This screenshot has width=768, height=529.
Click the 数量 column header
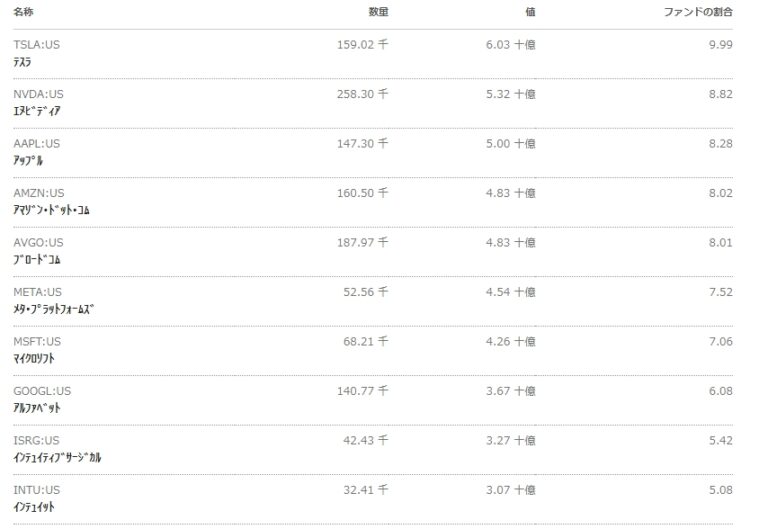point(378,13)
